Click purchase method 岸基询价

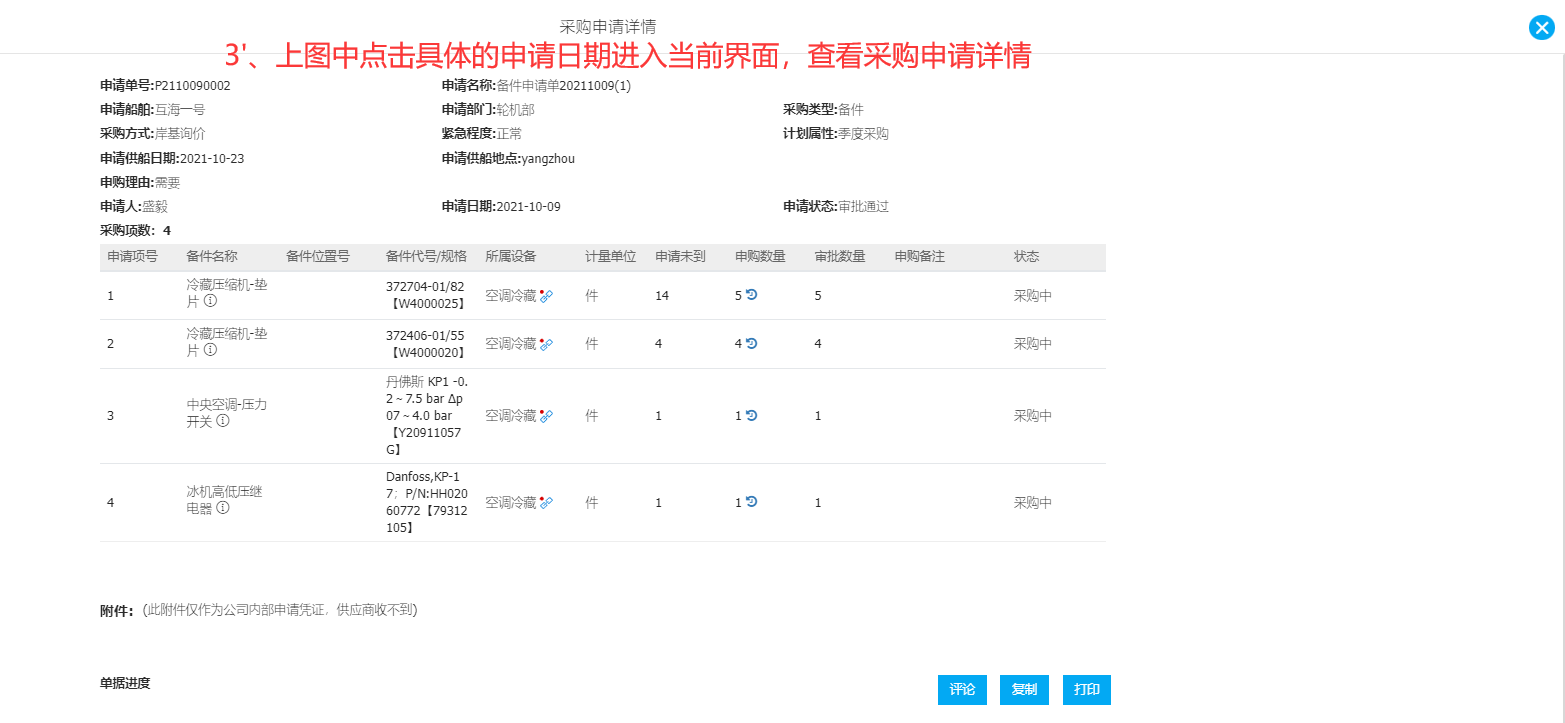tap(180, 134)
